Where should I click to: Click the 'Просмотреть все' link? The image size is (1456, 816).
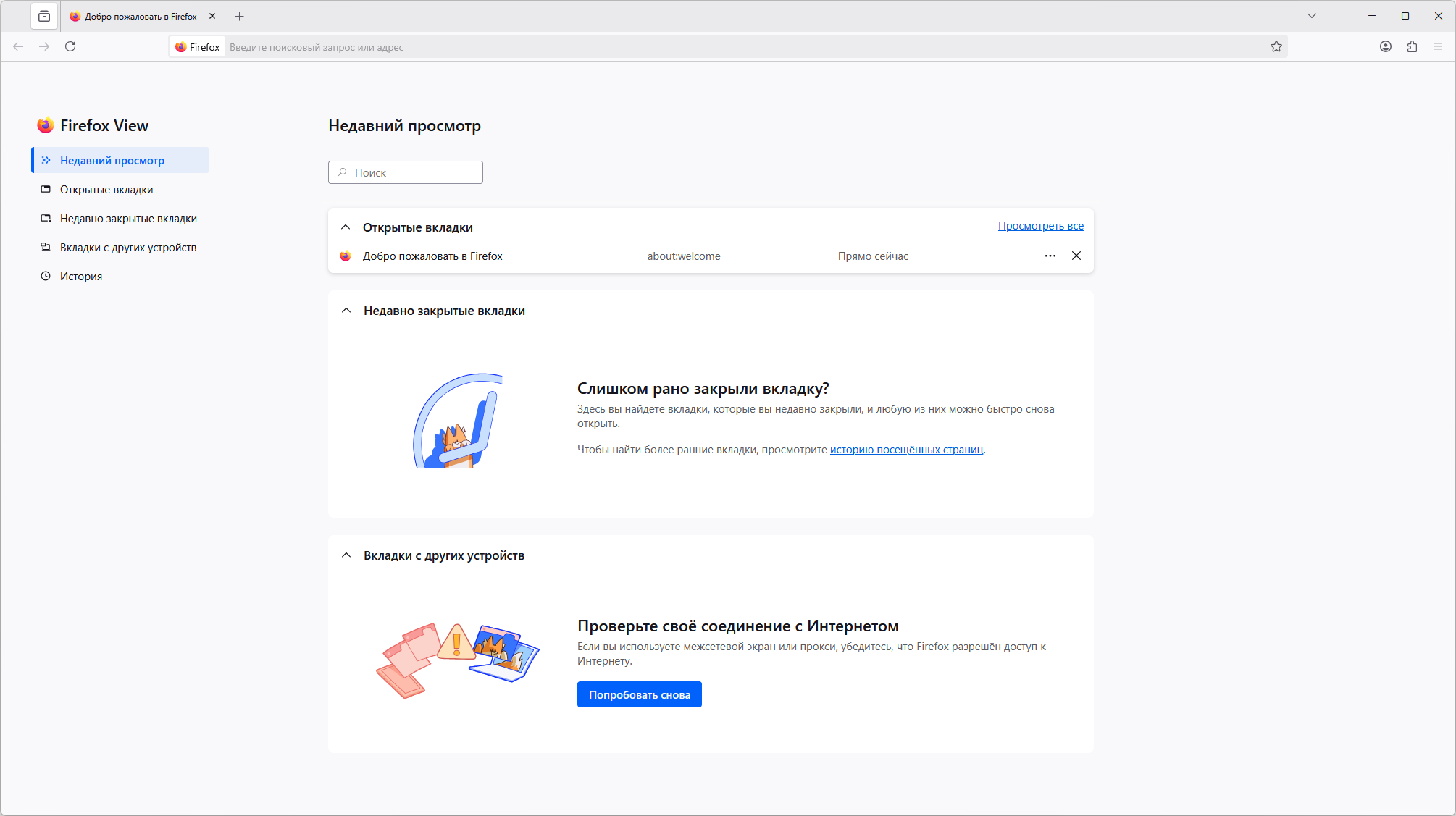[1041, 226]
